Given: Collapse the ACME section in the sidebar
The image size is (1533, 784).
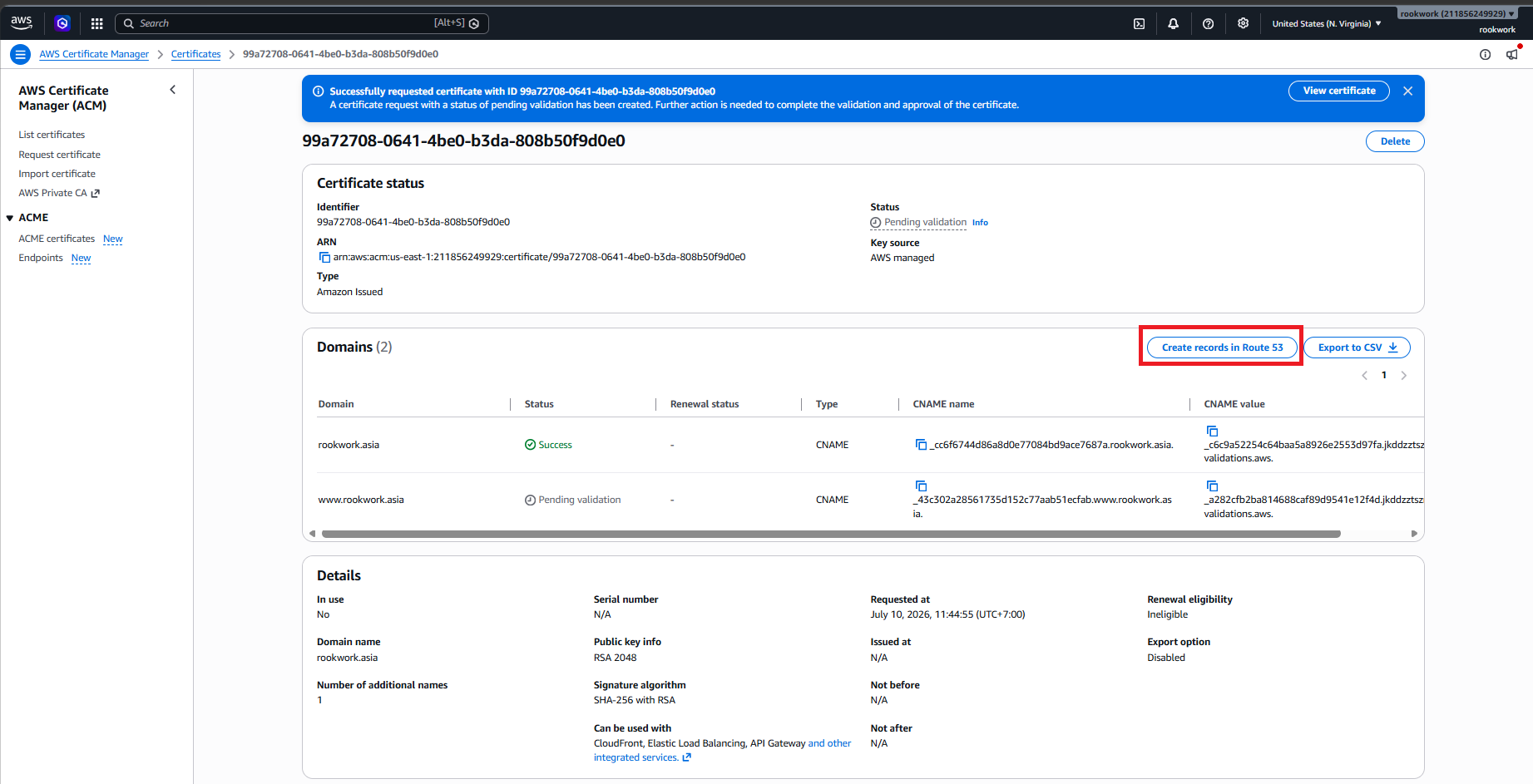Looking at the screenshot, I should pyautogui.click(x=10, y=218).
